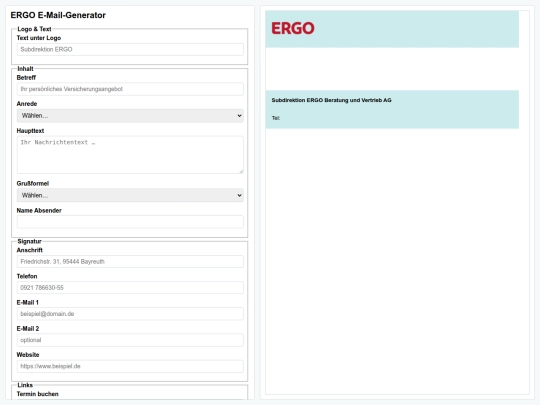Click into the Haupttext textarea
This screenshot has width=540, height=405.
(x=130, y=155)
